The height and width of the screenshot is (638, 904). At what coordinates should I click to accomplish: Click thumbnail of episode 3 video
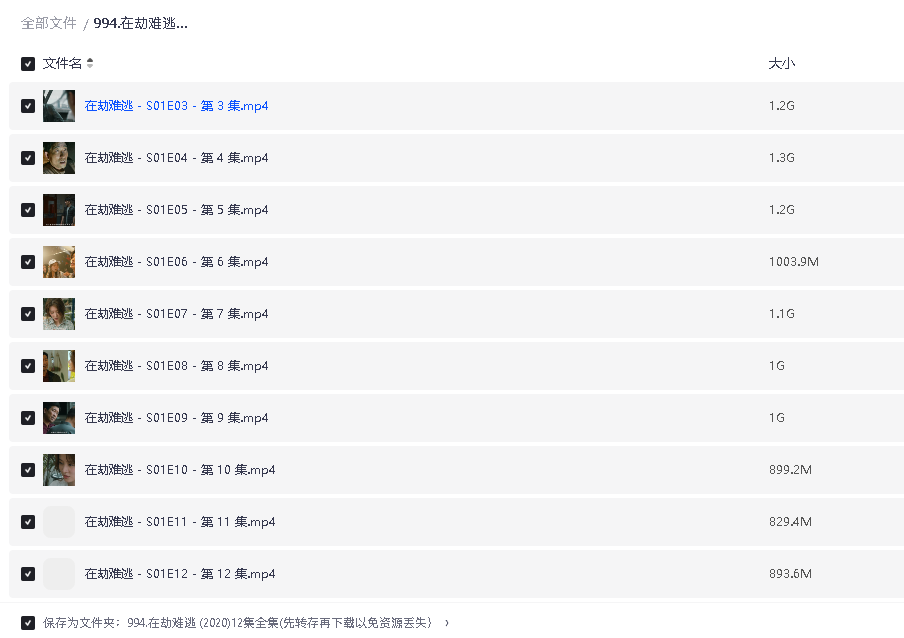coord(59,106)
